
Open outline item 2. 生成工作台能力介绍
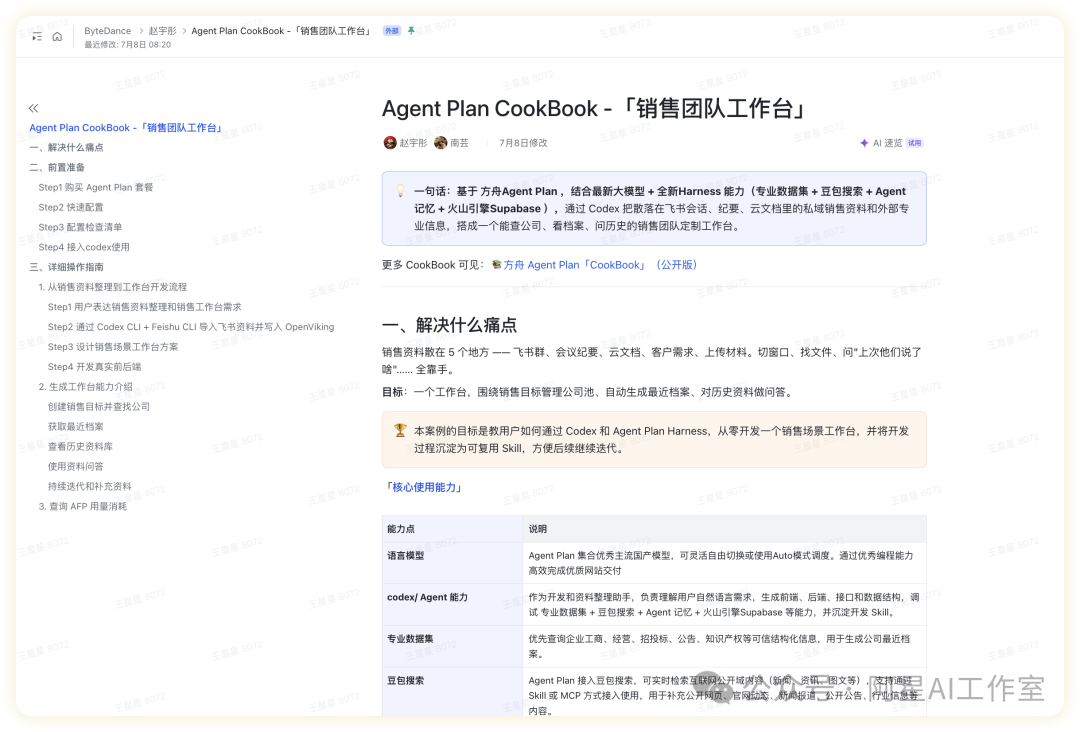click(x=85, y=387)
